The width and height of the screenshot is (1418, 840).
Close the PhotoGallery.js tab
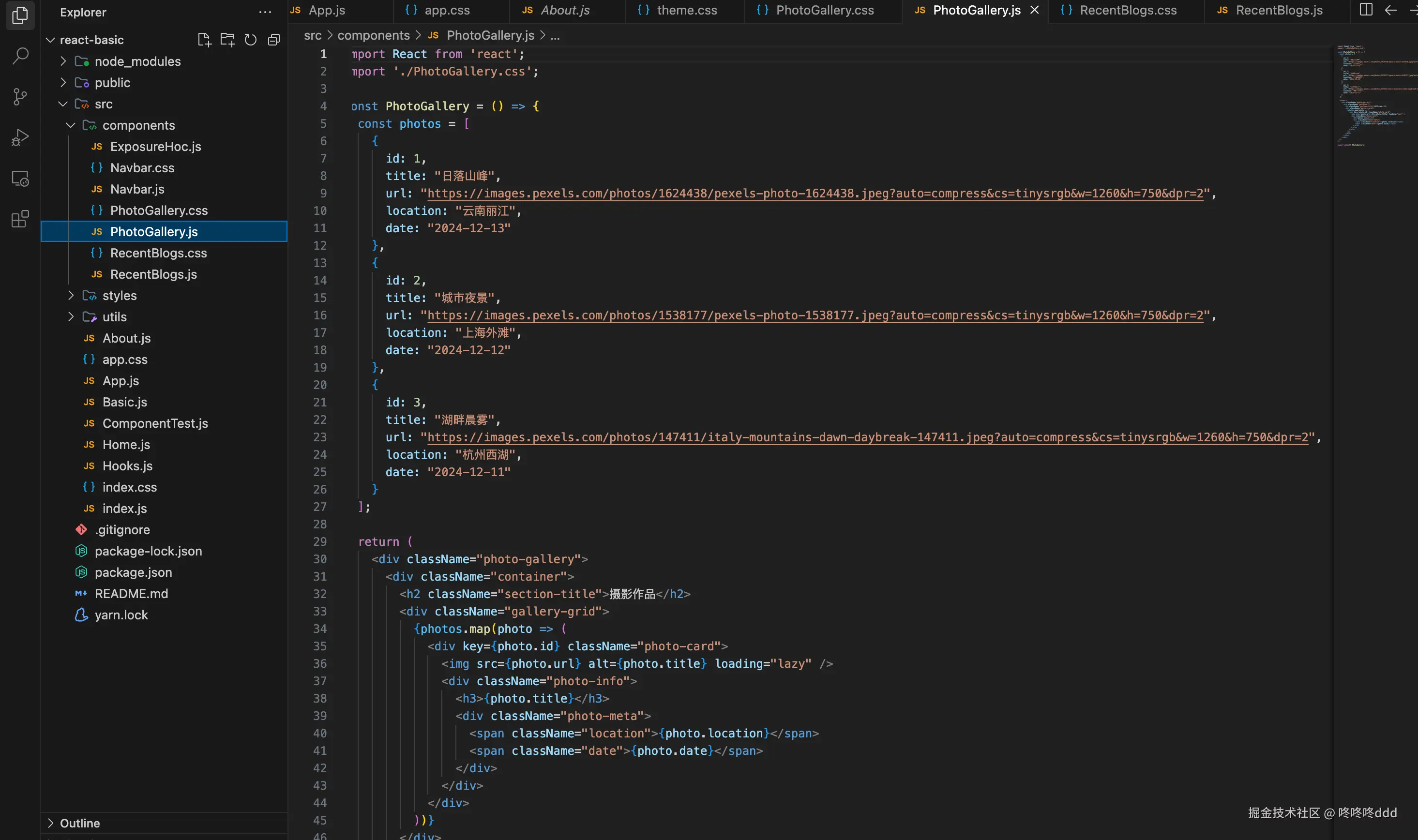[x=1035, y=10]
